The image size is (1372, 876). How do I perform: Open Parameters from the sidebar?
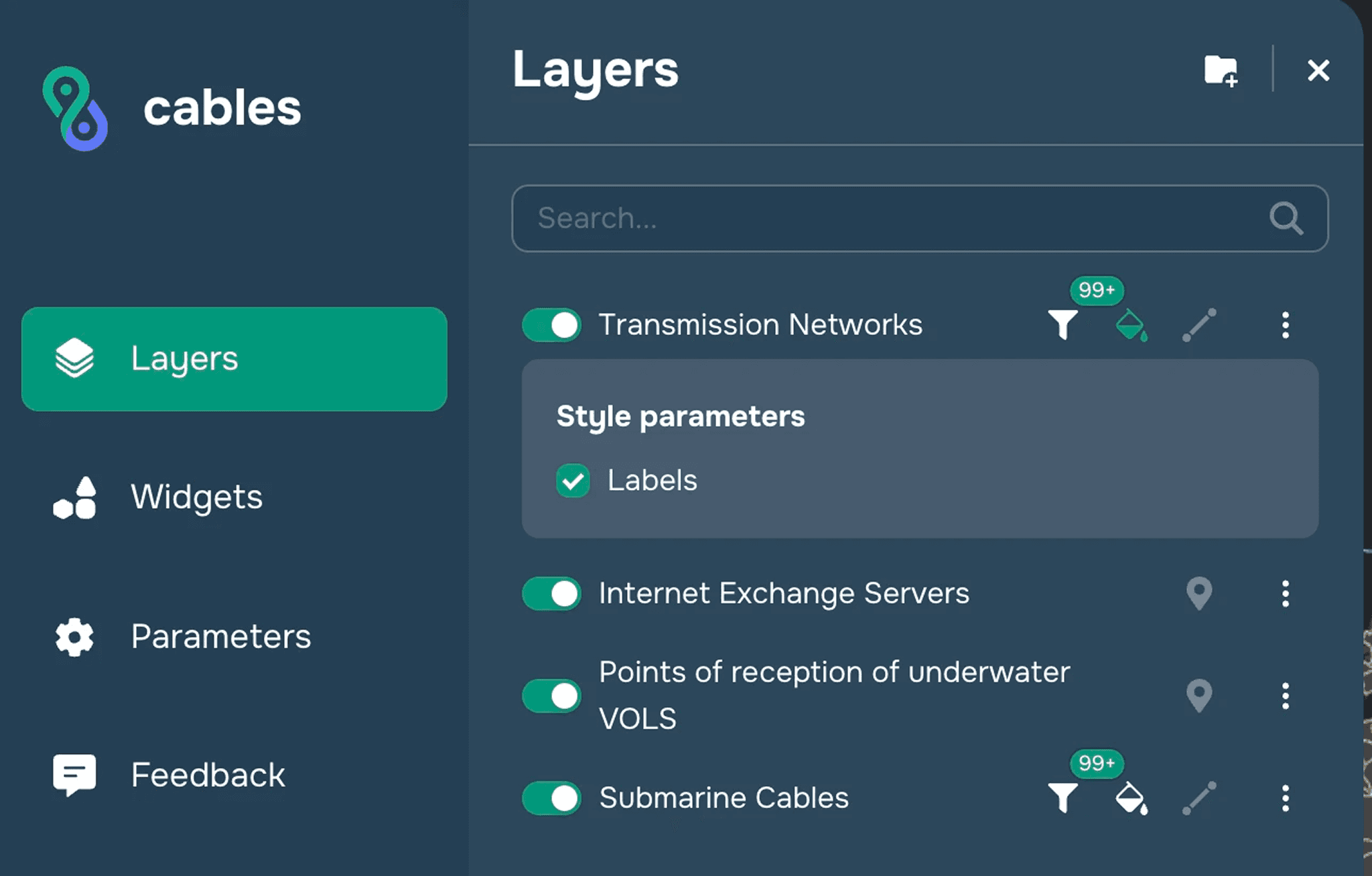pos(220,637)
